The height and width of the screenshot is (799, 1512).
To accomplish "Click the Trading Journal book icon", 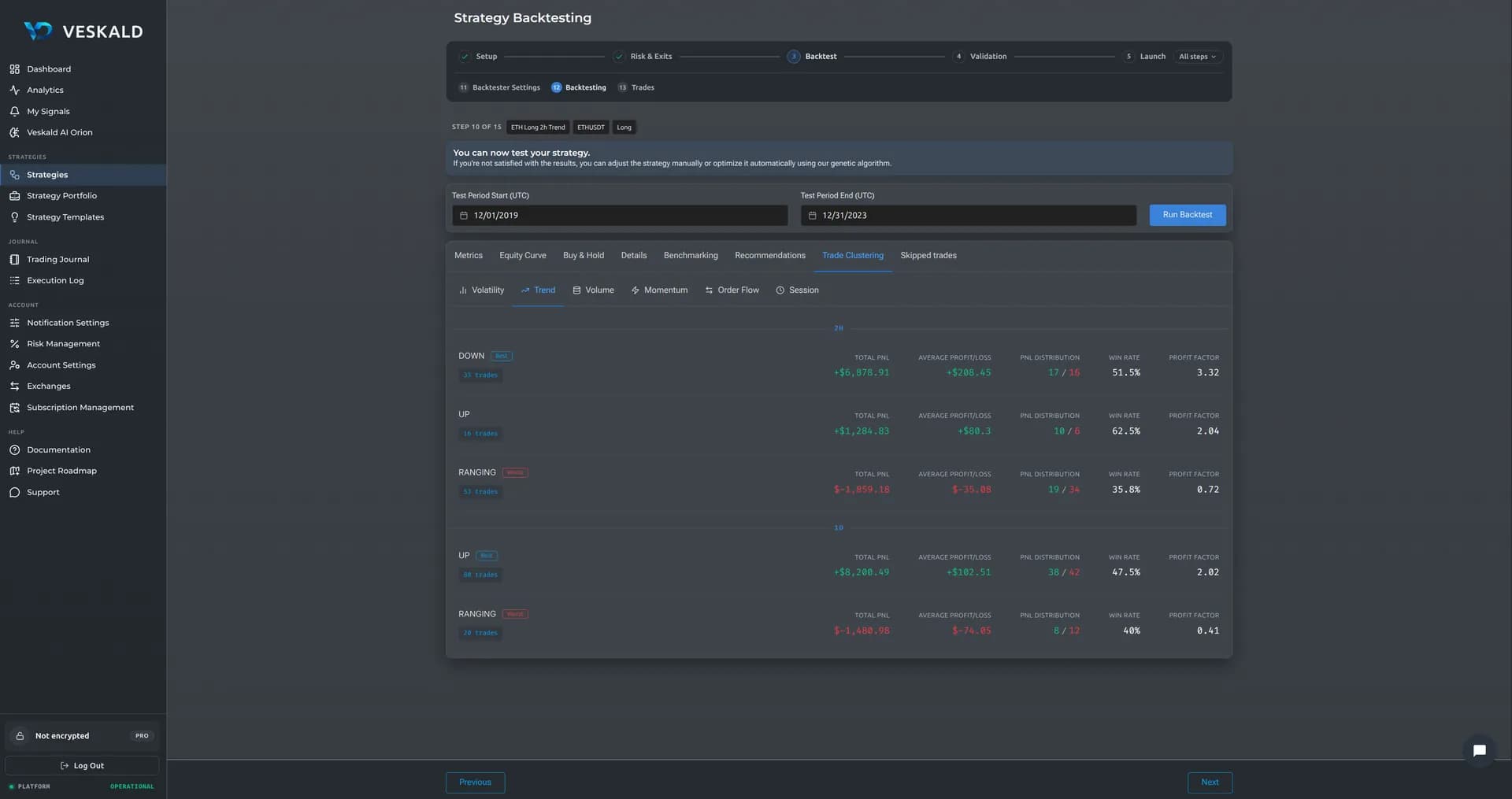I will 14,260.
